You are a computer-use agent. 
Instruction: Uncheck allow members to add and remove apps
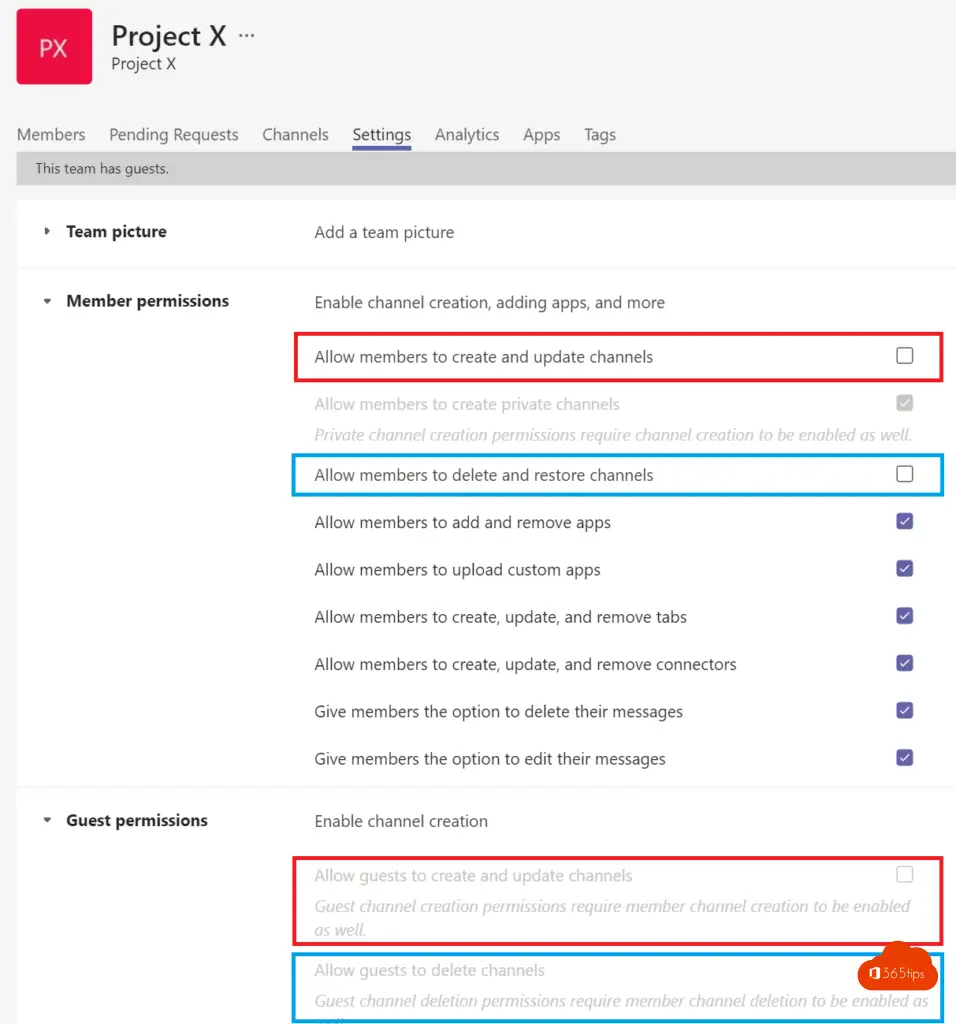click(x=904, y=521)
